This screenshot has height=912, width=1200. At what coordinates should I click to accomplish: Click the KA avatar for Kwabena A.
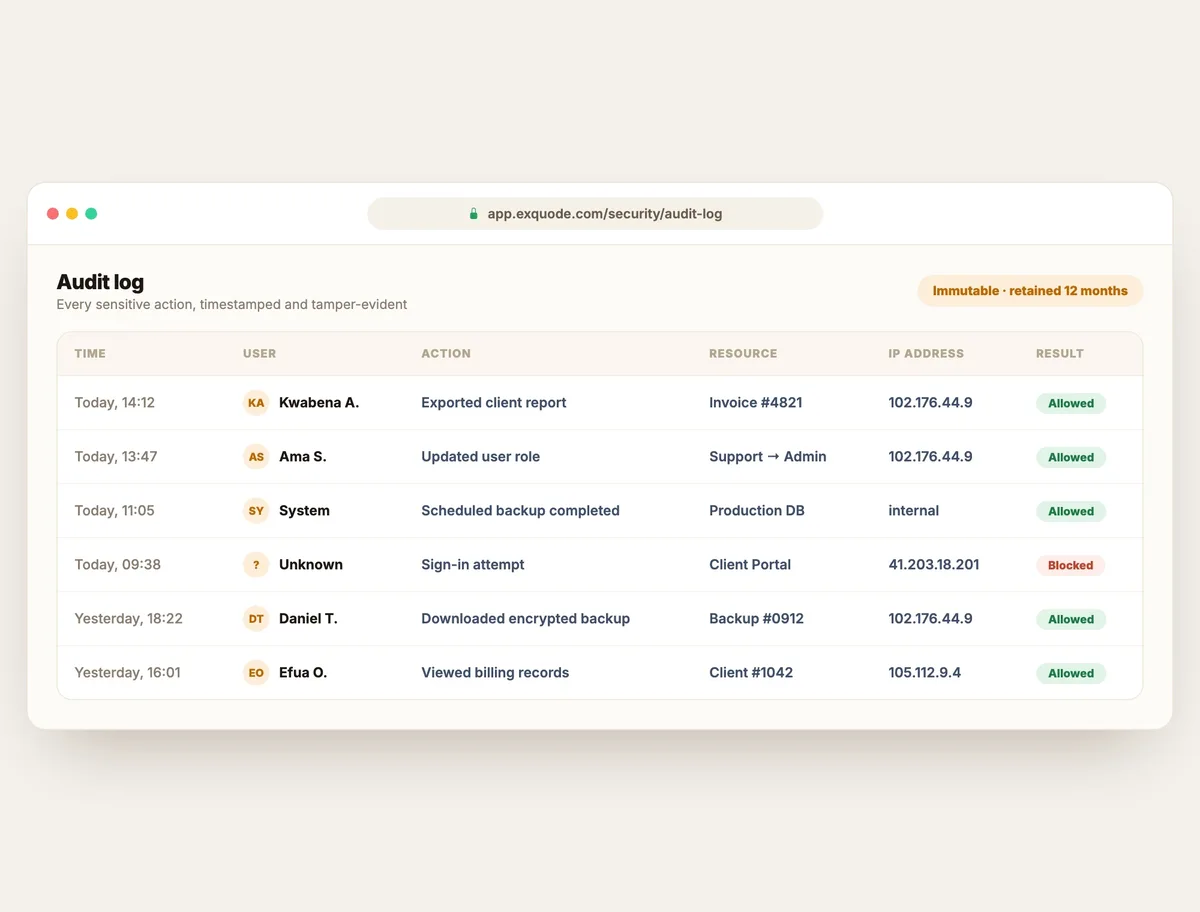point(256,403)
